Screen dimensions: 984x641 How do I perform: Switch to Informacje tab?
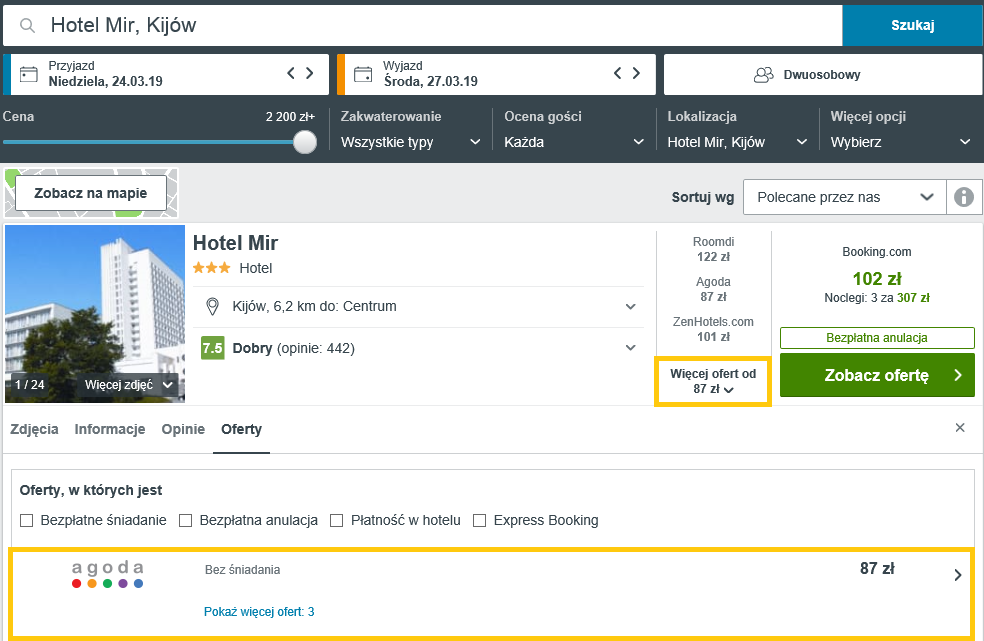(110, 429)
